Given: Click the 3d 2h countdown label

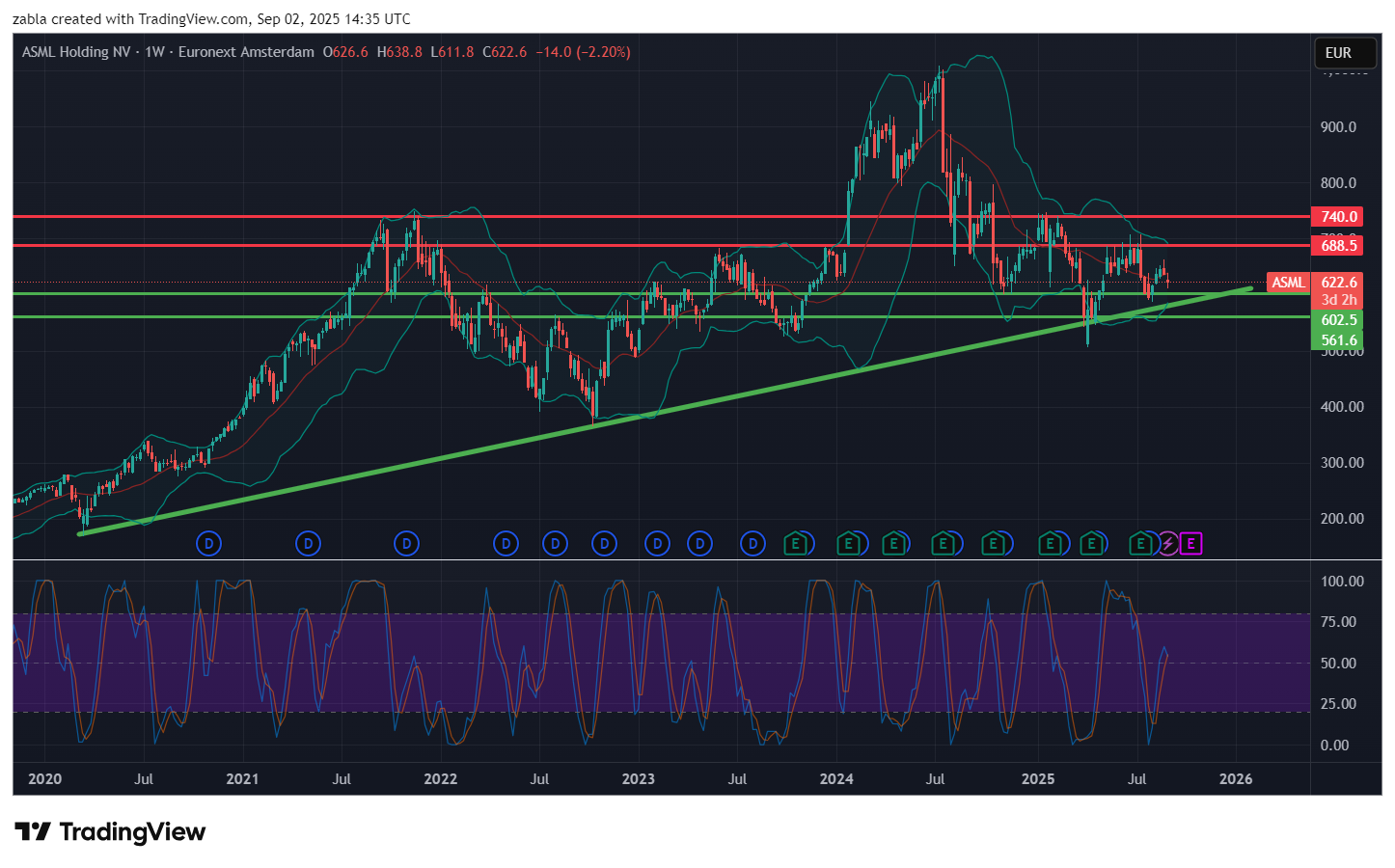Looking at the screenshot, I should [1337, 300].
